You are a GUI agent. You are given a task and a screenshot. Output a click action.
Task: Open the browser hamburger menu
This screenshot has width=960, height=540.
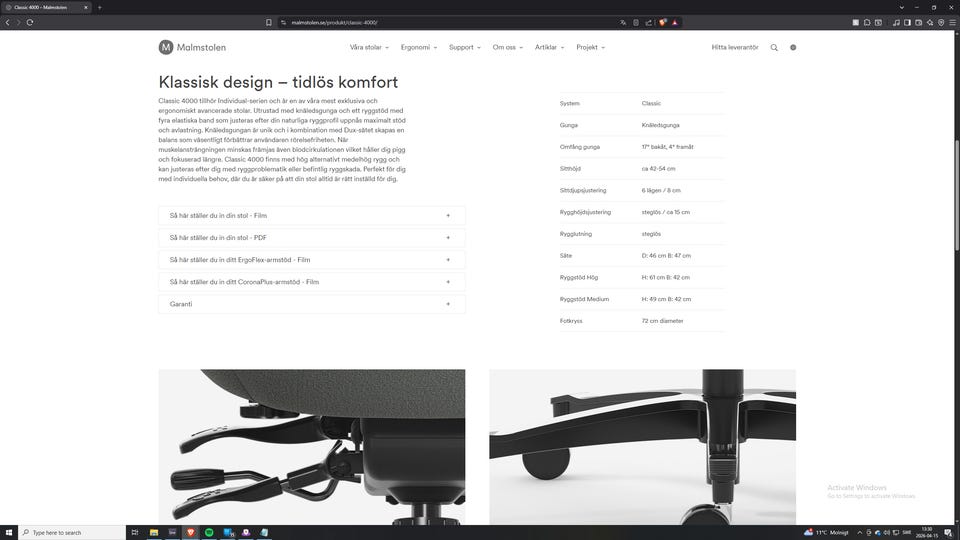(x=952, y=23)
